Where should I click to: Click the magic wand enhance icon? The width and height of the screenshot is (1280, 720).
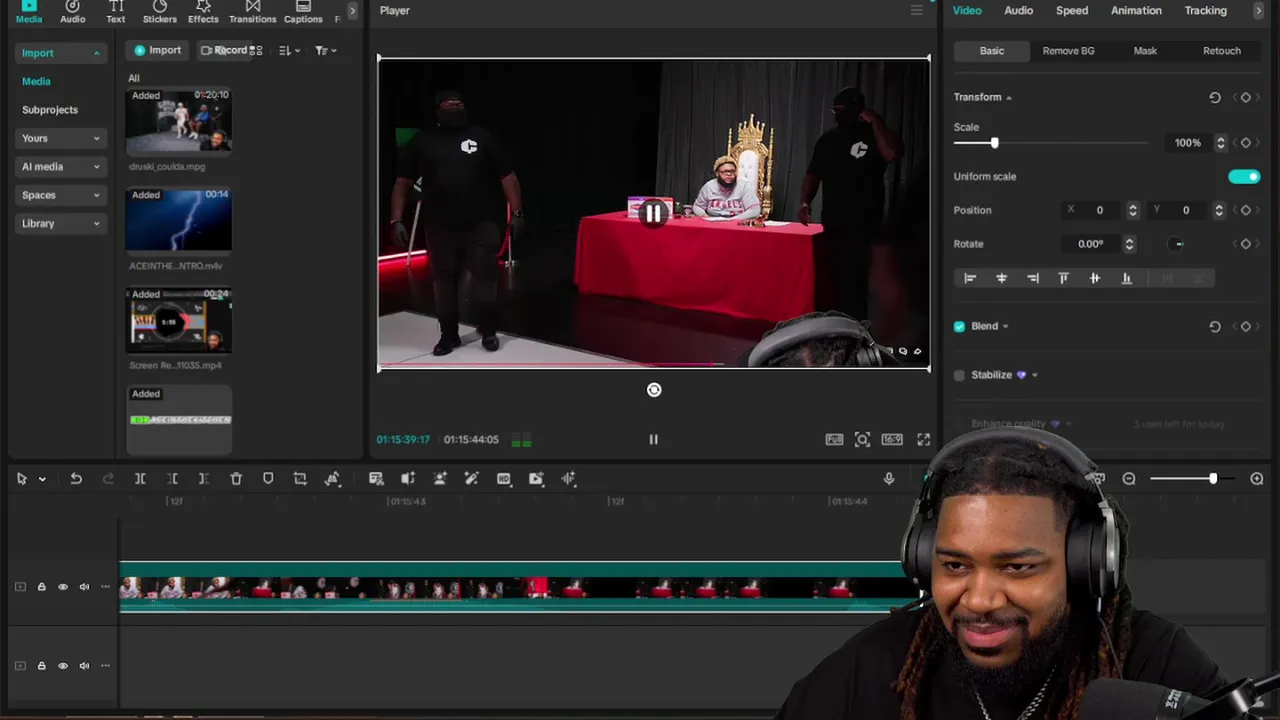[x=471, y=479]
